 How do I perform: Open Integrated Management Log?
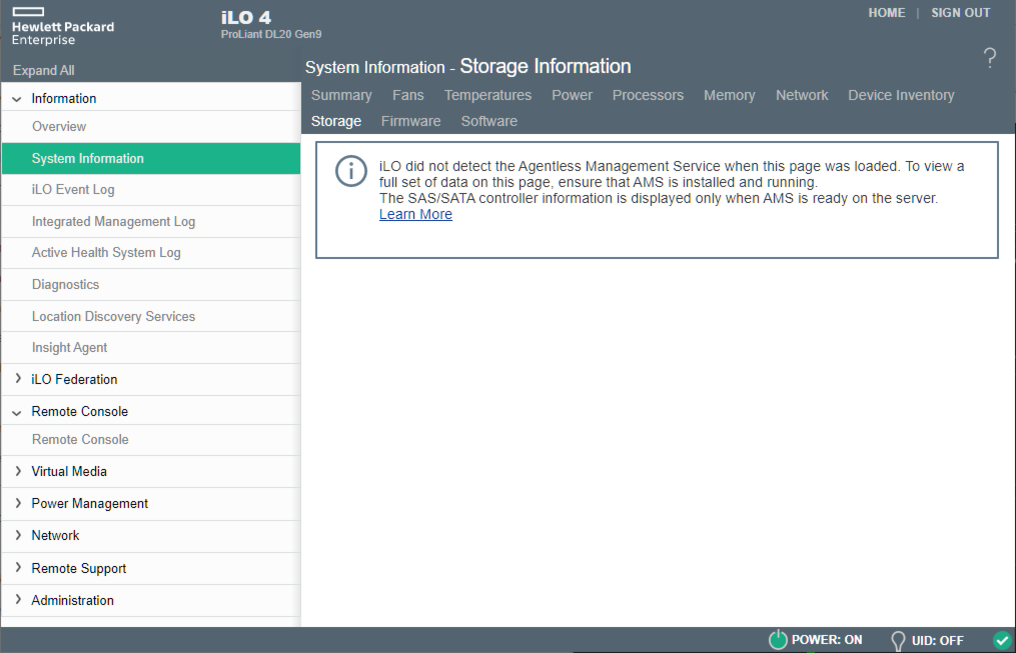point(151,222)
